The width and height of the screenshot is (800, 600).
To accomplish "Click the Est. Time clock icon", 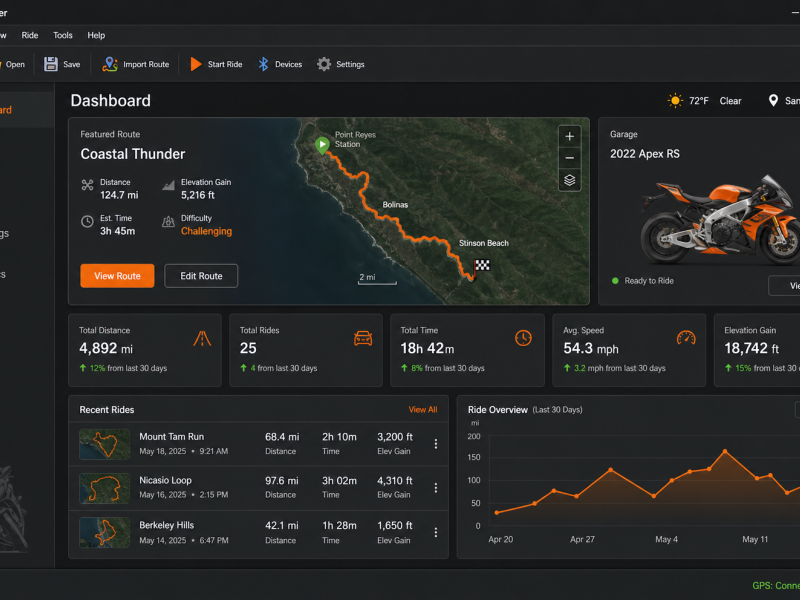I will click(87, 221).
